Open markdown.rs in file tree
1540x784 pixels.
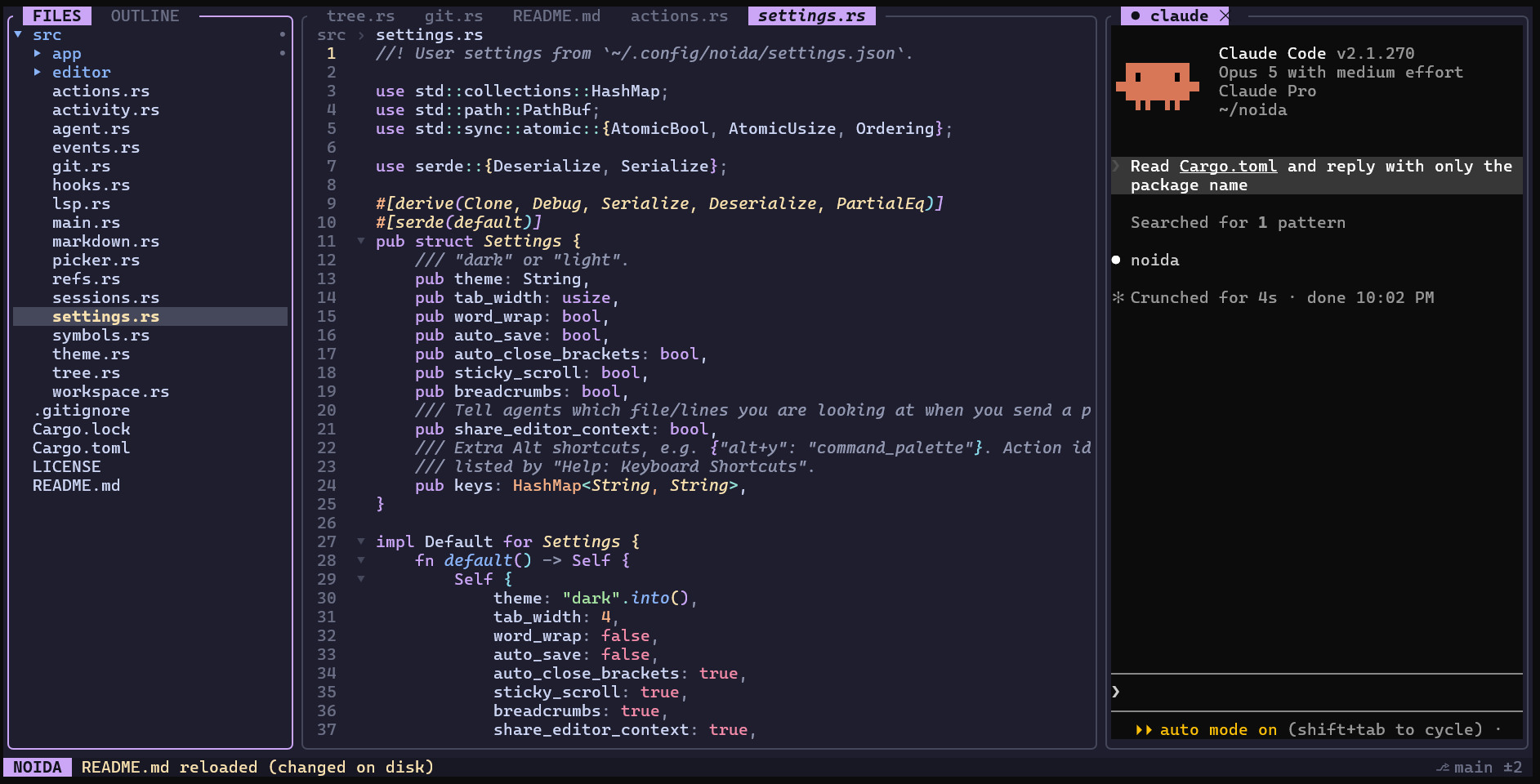pyautogui.click(x=105, y=241)
